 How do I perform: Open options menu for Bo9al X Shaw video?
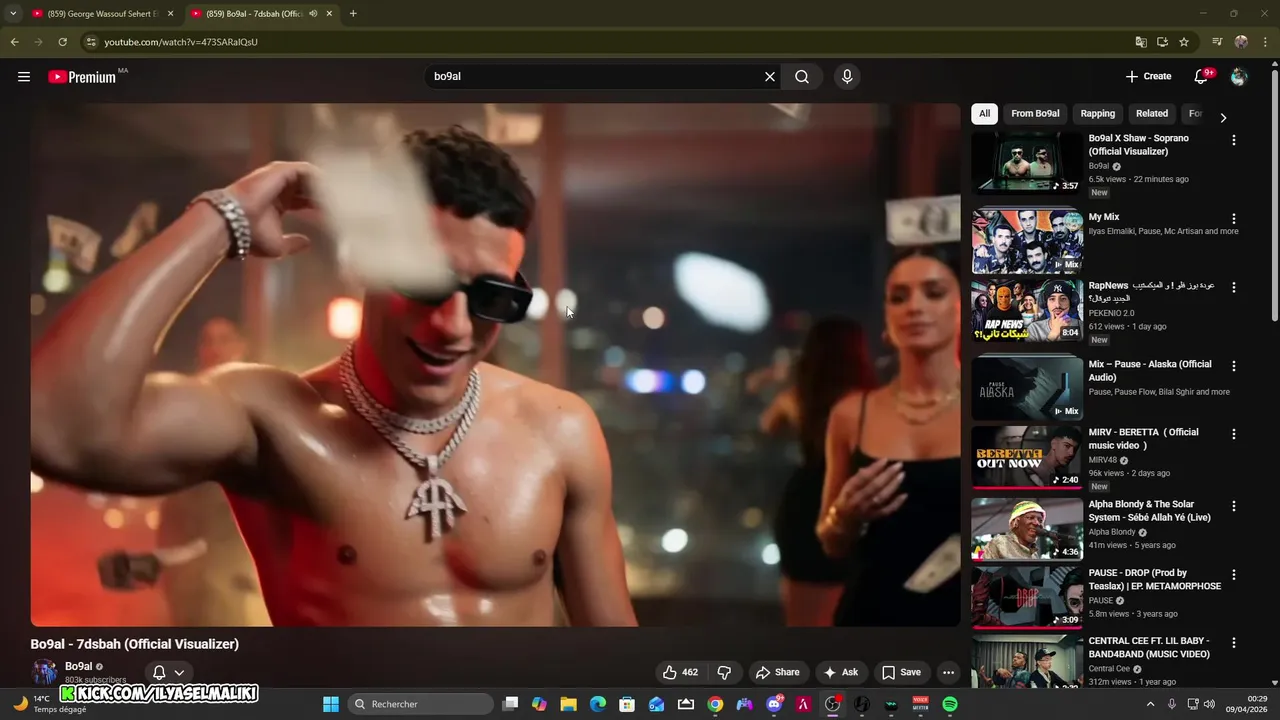pyautogui.click(x=1233, y=140)
